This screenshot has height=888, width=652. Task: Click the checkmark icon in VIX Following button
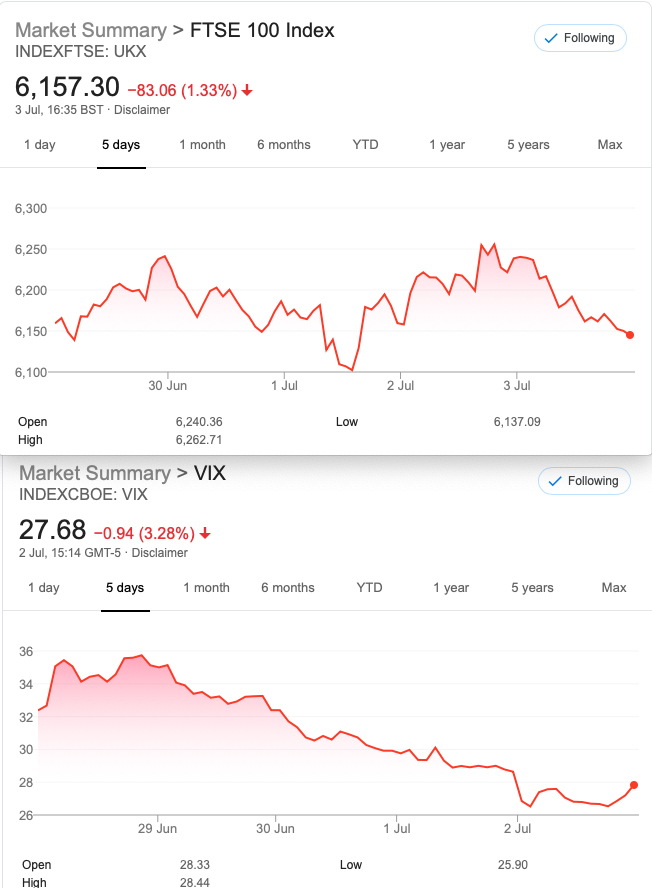click(555, 481)
